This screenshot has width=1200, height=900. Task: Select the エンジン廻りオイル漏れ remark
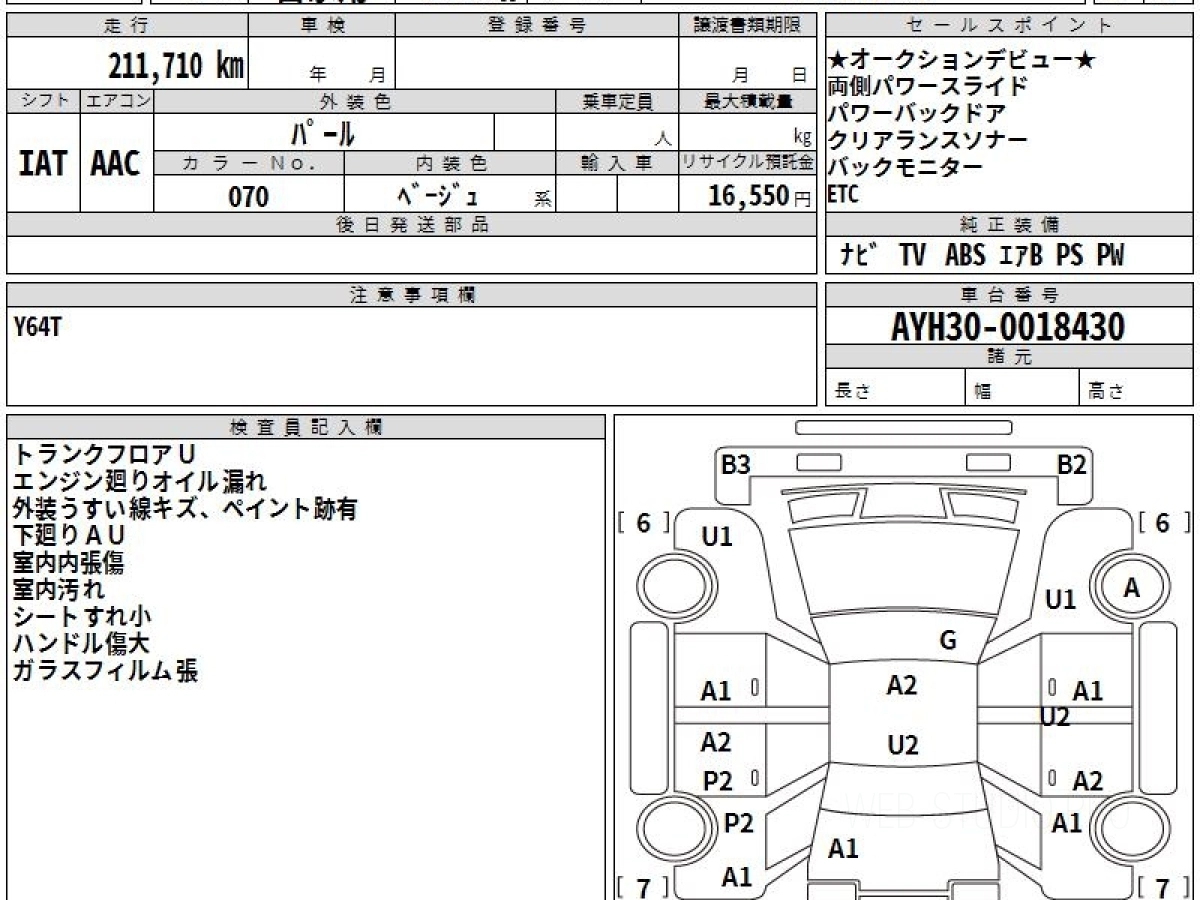point(140,482)
